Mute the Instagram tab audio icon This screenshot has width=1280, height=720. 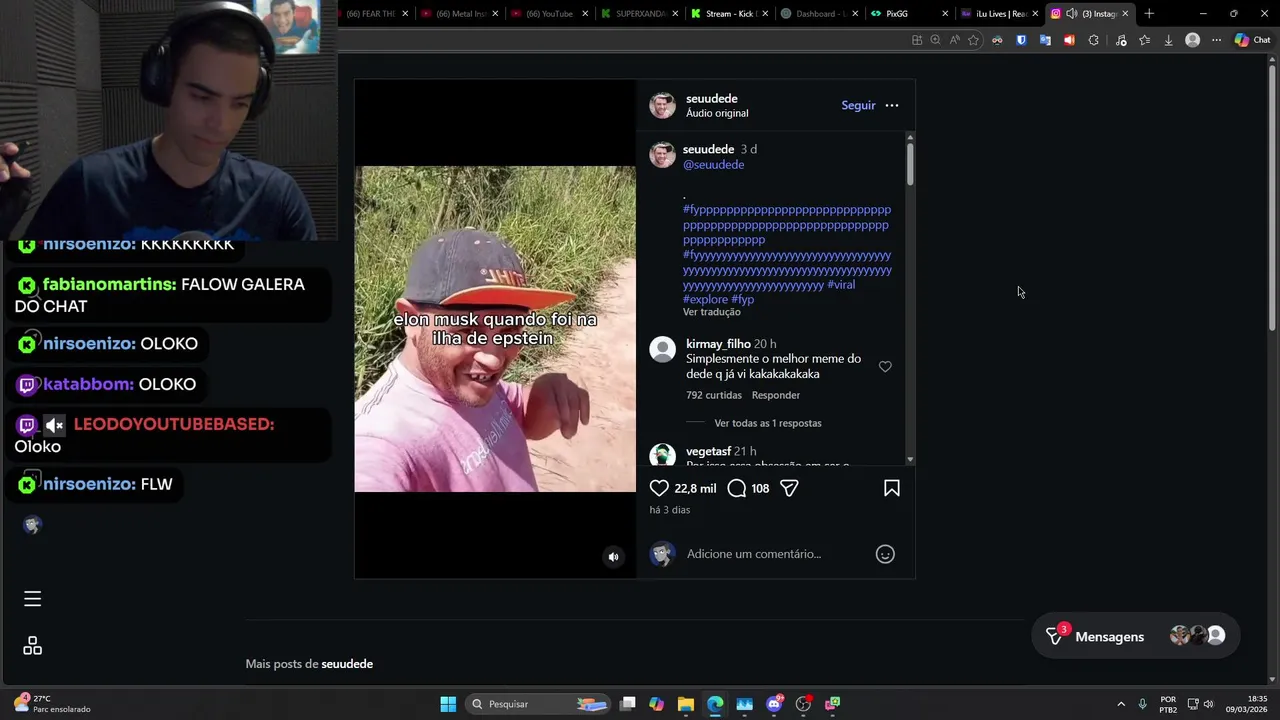tap(1072, 13)
